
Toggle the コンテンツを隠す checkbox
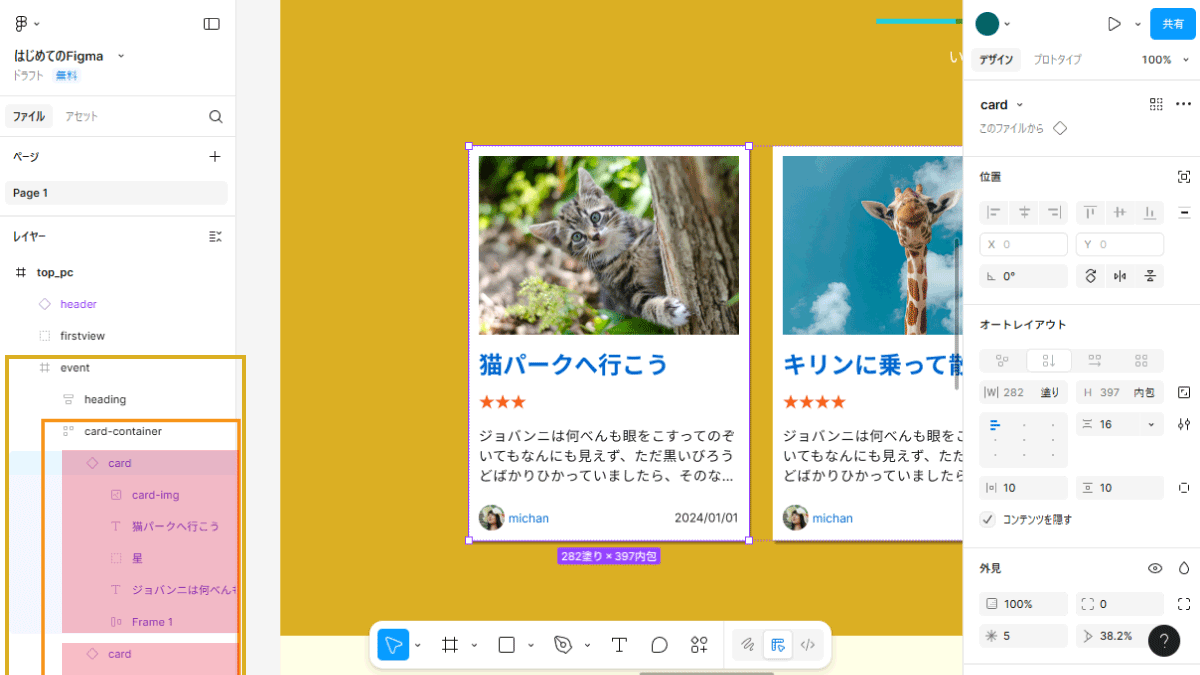988,519
